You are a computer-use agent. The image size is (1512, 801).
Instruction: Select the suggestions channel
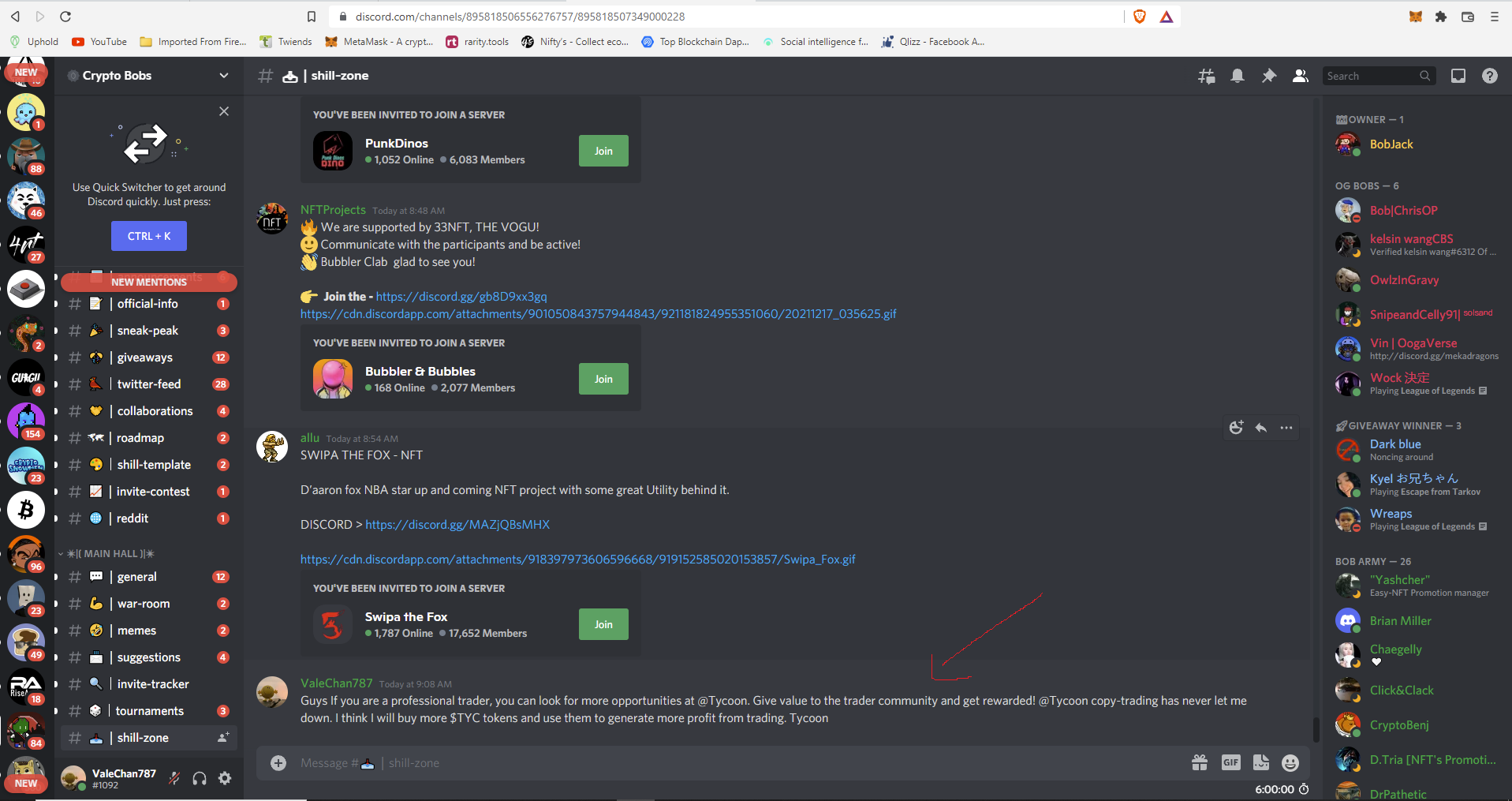147,657
